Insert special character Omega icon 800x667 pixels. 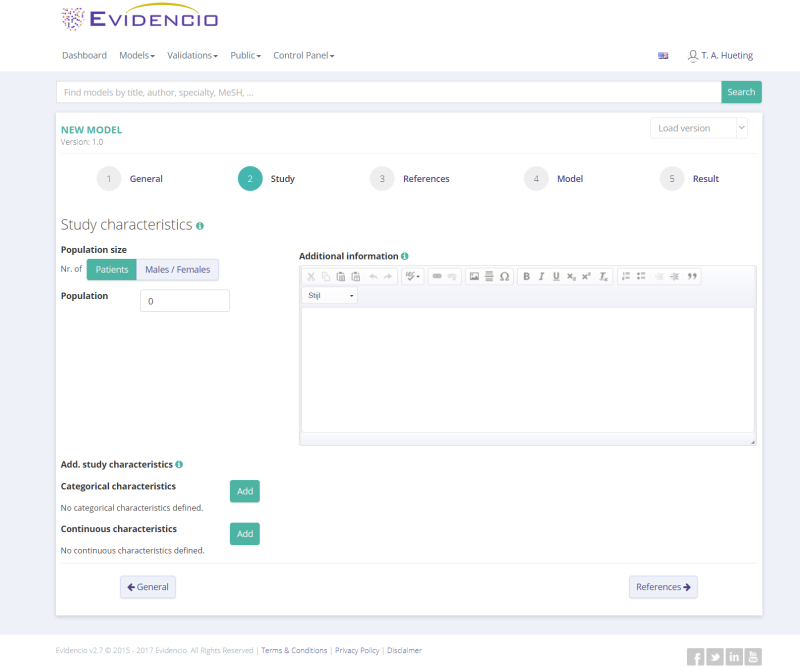(x=504, y=276)
